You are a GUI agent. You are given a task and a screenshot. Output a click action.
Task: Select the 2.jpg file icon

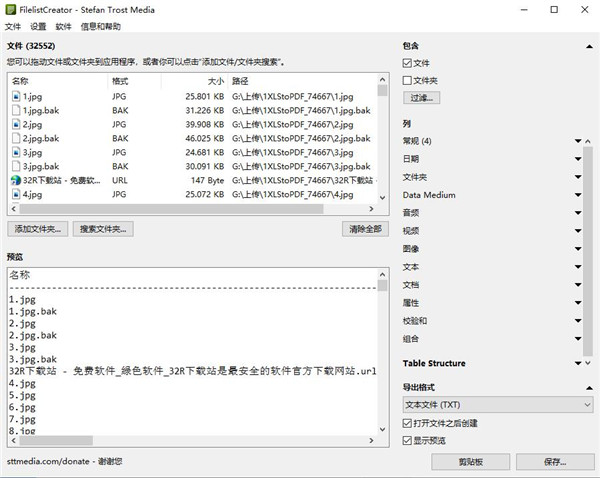[x=16, y=124]
